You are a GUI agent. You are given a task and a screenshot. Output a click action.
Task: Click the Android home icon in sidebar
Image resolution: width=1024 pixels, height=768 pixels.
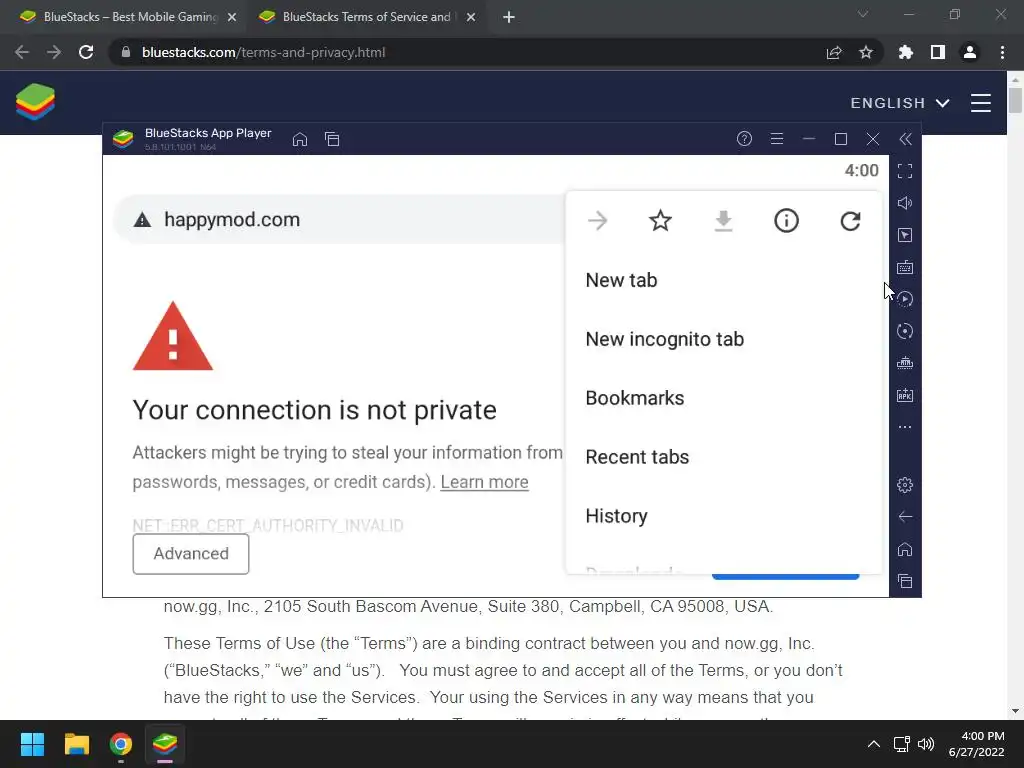[905, 549]
